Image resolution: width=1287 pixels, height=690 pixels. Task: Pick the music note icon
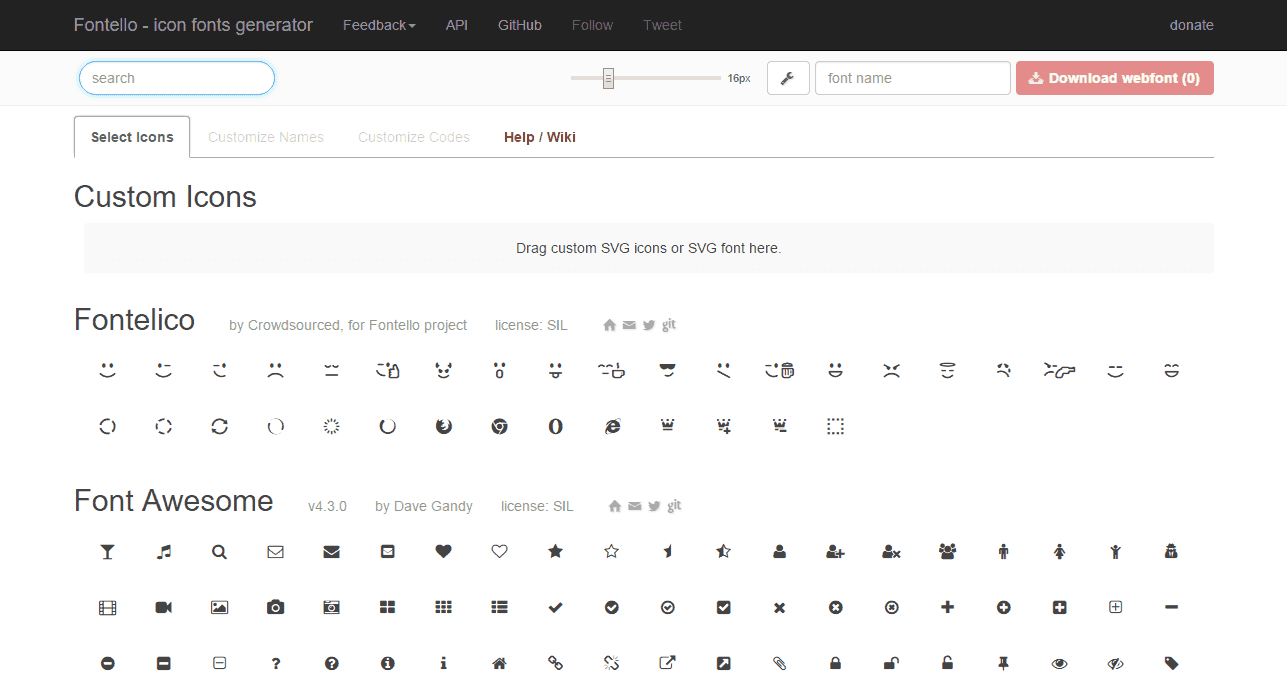[164, 551]
